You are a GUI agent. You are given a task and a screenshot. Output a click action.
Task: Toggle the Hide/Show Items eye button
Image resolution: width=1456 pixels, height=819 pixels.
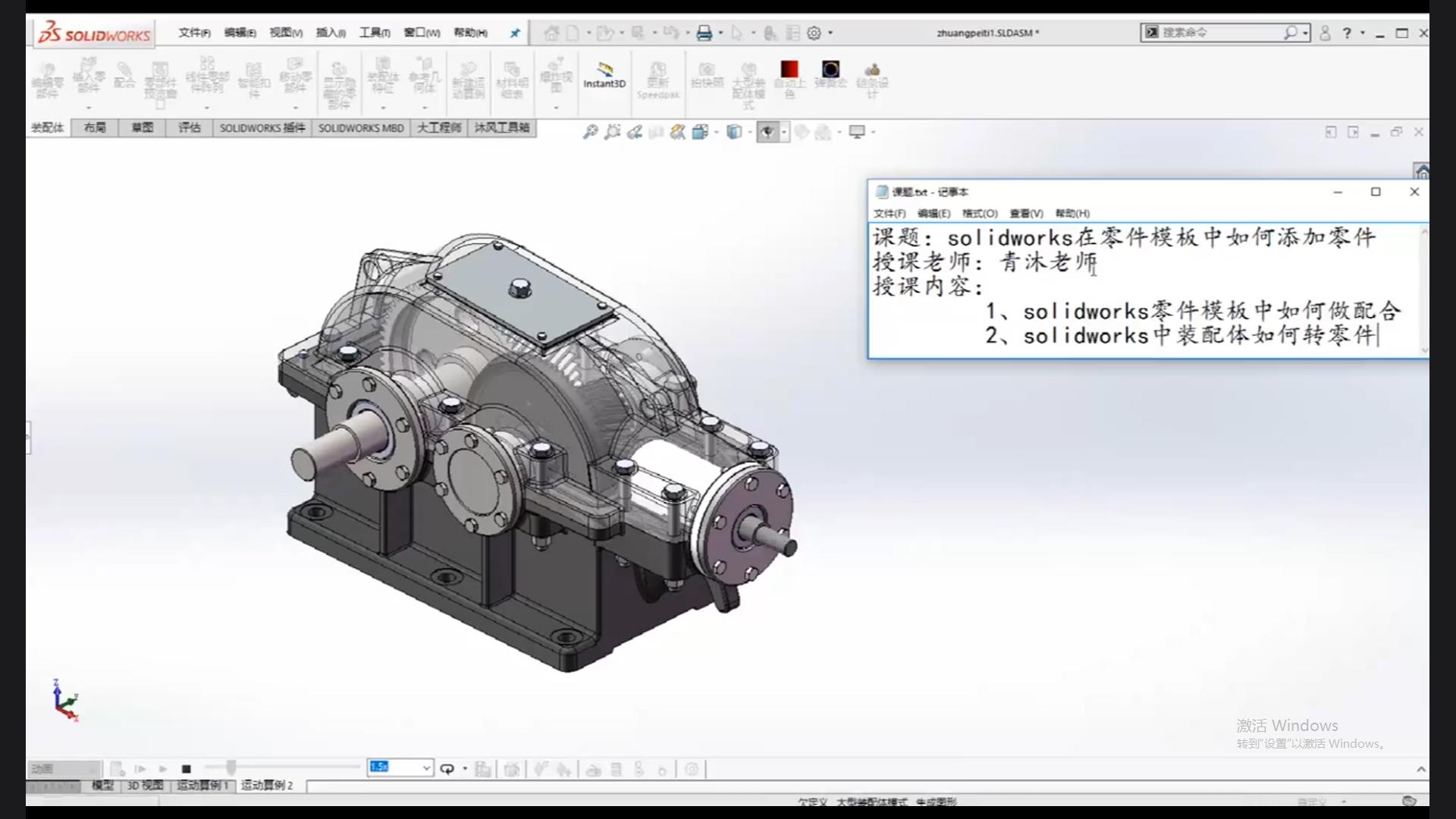767,132
